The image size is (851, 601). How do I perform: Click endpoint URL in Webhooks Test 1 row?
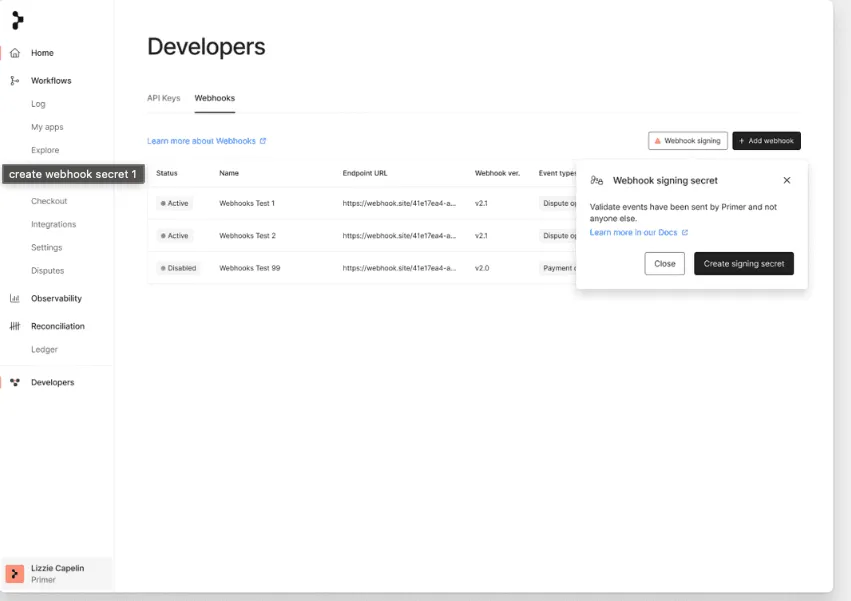(x=399, y=203)
